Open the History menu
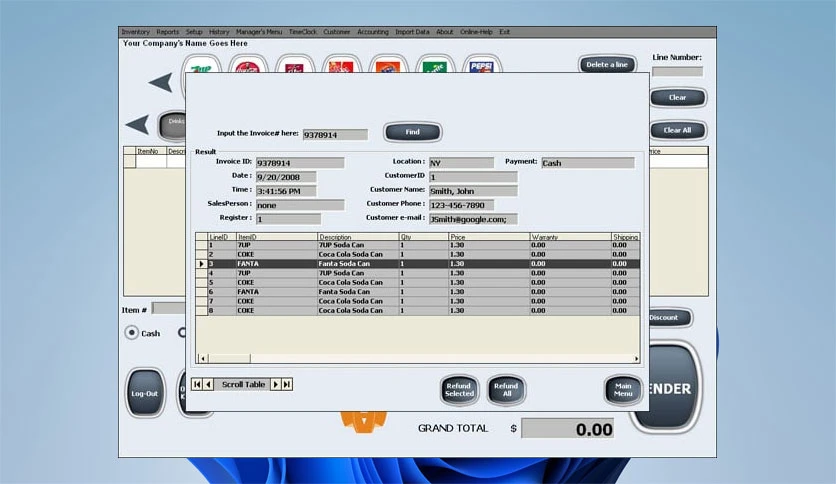 pos(219,32)
